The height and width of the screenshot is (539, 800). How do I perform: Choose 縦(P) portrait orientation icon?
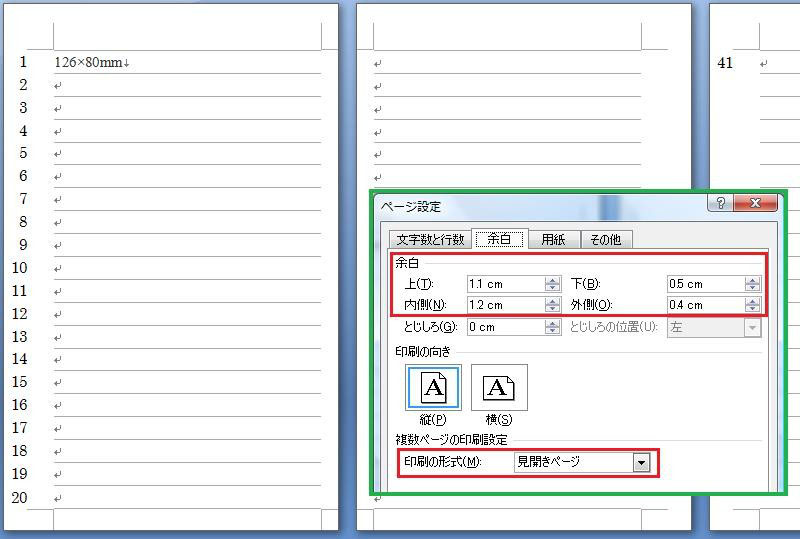[433, 387]
